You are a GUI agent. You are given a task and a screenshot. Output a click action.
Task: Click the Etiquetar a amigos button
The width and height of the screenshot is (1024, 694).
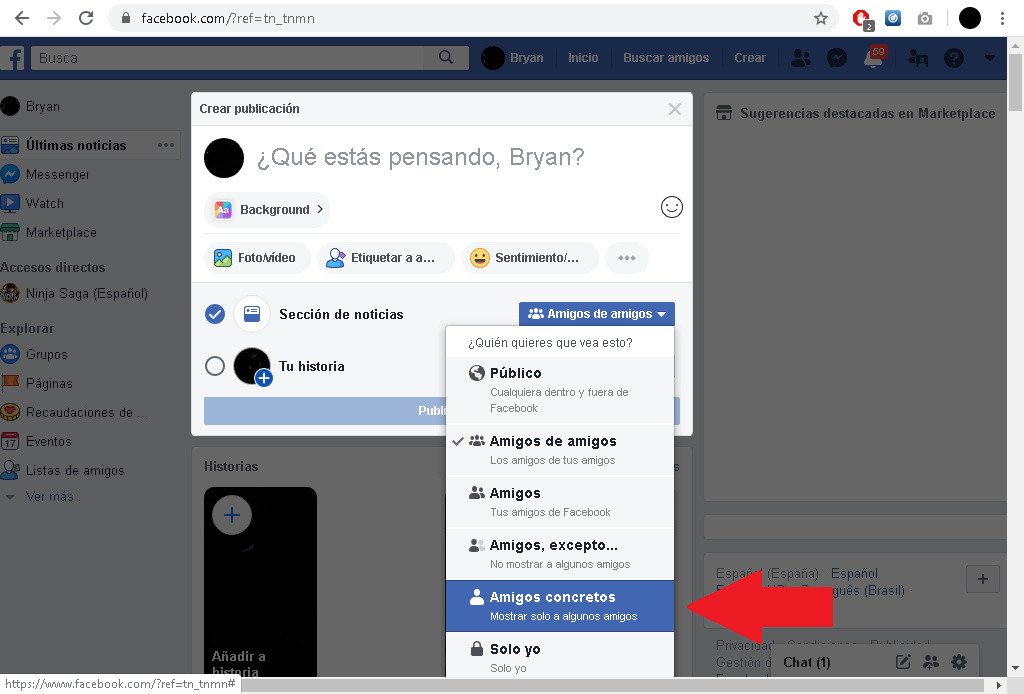point(385,257)
